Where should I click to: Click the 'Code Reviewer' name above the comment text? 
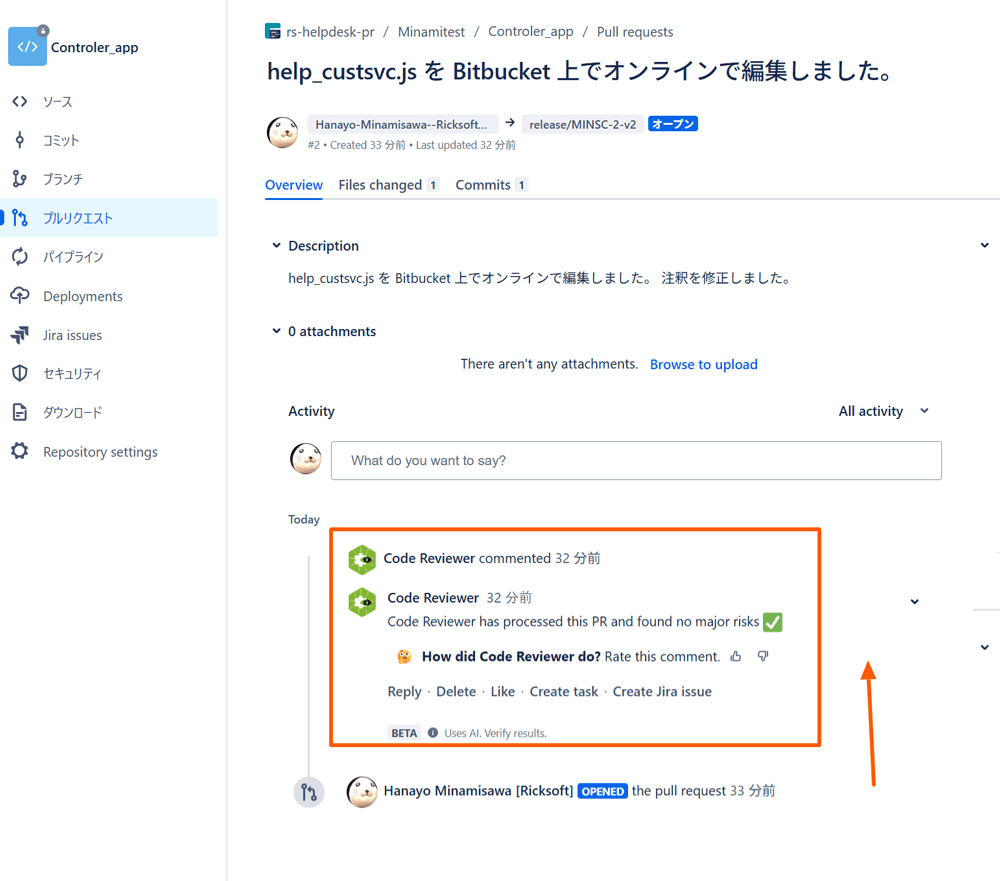point(433,598)
